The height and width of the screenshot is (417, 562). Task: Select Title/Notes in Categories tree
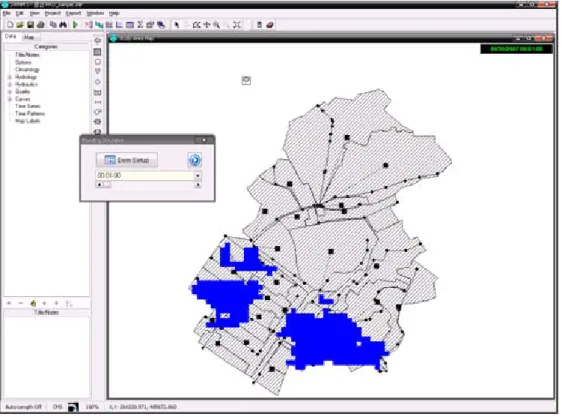tap(27, 55)
